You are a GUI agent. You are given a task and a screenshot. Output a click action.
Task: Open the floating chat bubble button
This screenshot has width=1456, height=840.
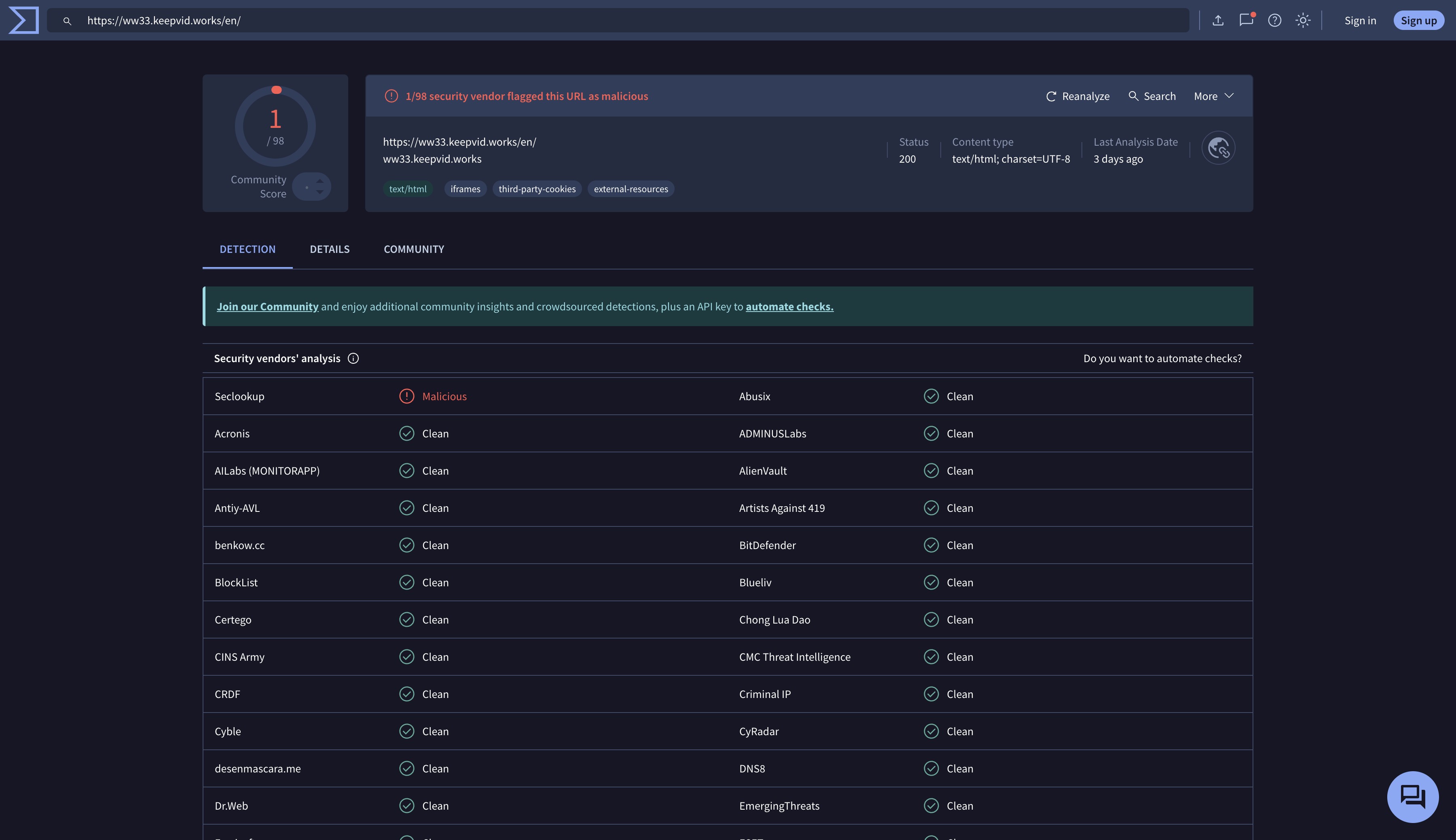click(x=1413, y=797)
